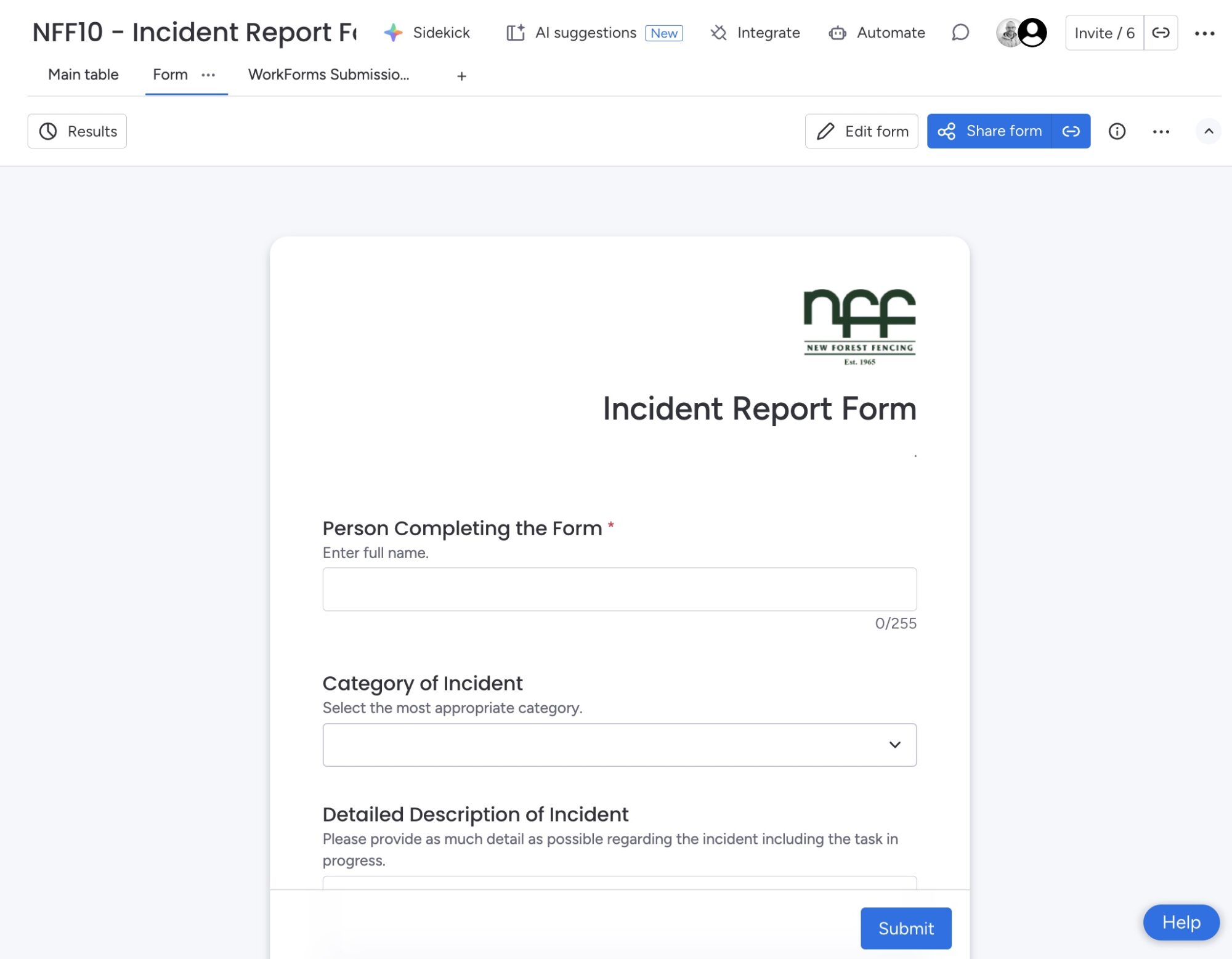
Task: Click the form info icon
Action: [1117, 131]
